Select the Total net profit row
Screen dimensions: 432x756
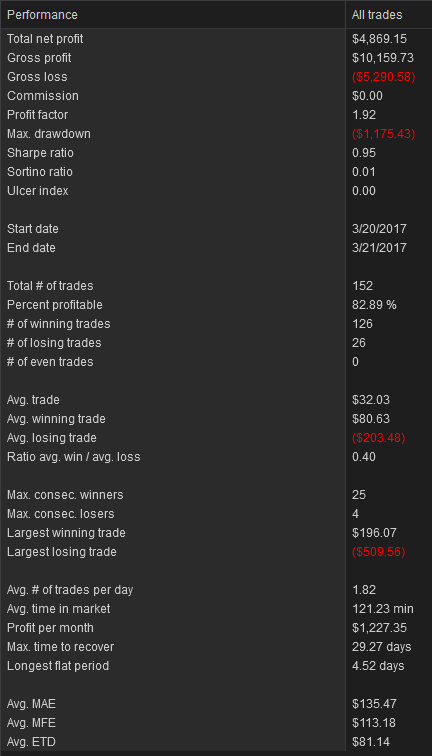click(x=216, y=39)
